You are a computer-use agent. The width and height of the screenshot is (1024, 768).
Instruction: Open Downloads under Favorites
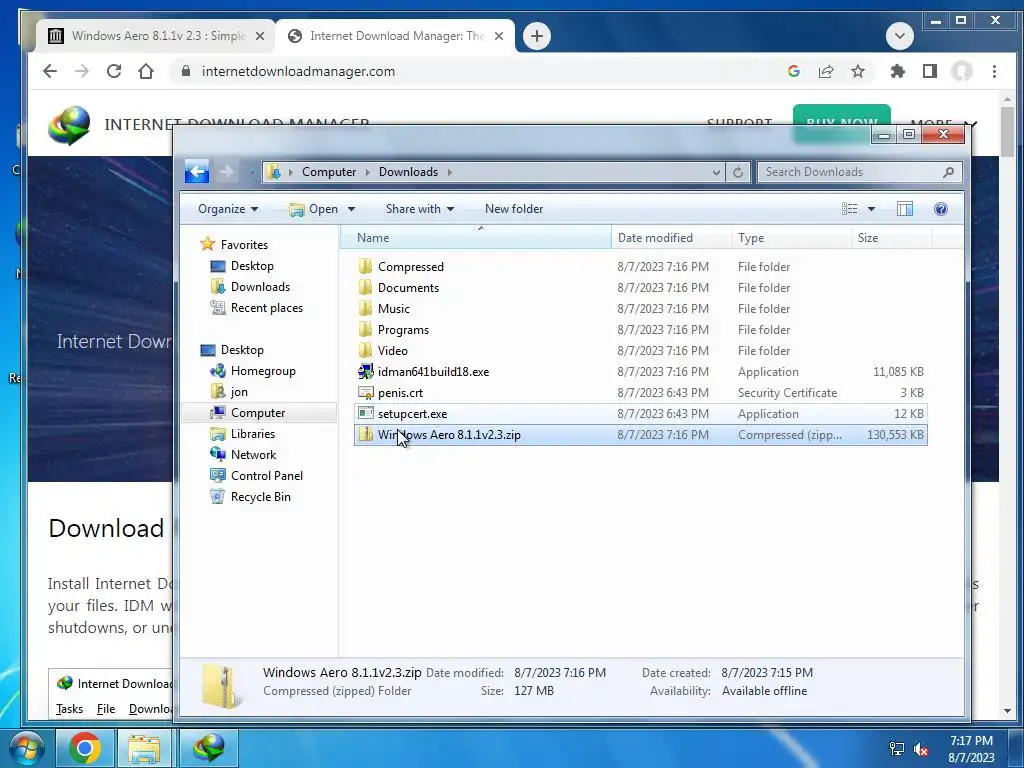click(x=260, y=287)
